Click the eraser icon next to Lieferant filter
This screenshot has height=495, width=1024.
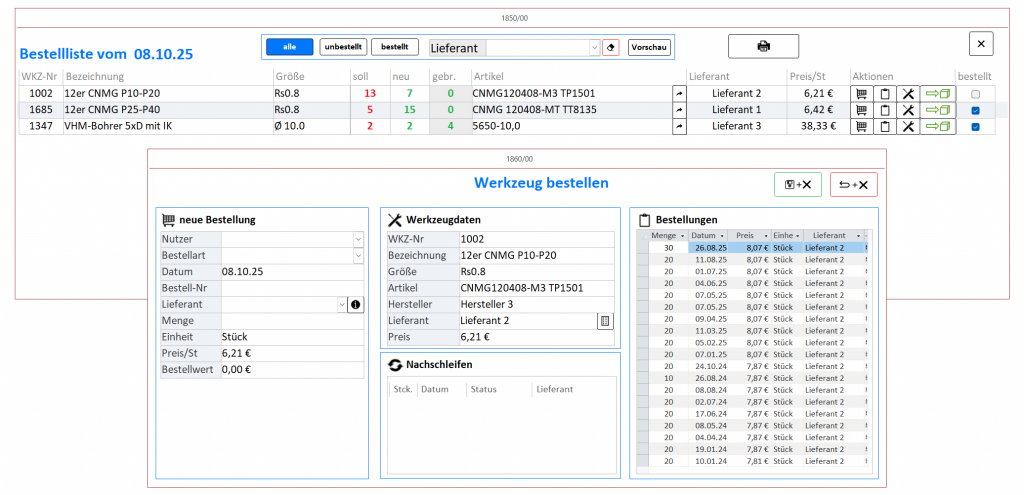pyautogui.click(x=612, y=47)
